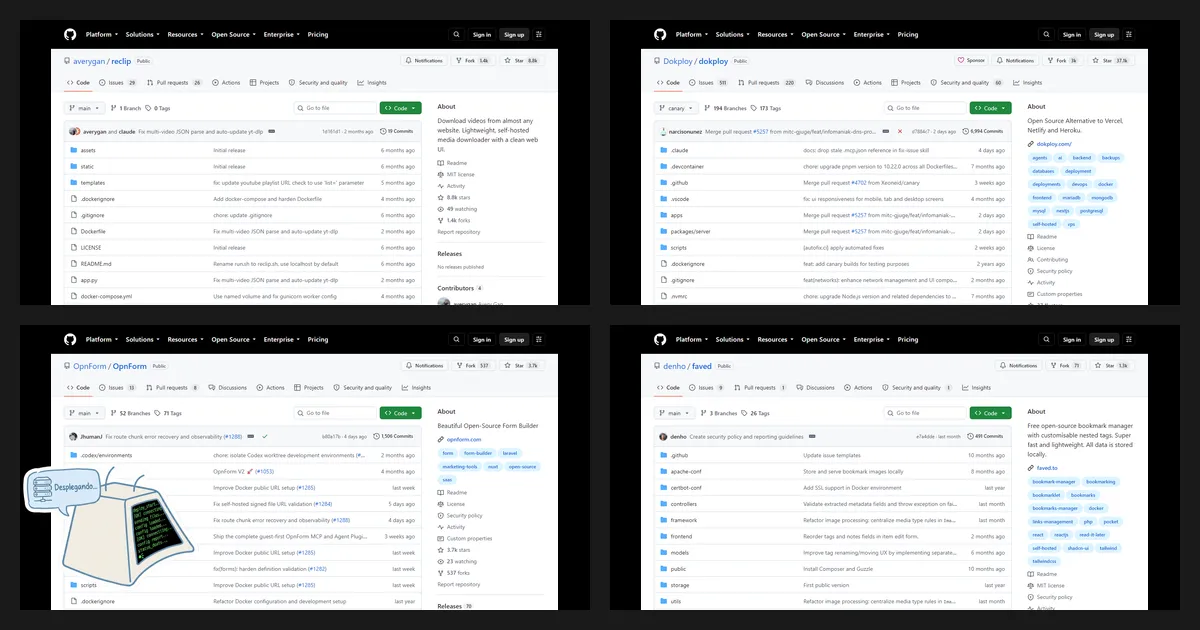Click the Go to file field in faved

pos(925,413)
